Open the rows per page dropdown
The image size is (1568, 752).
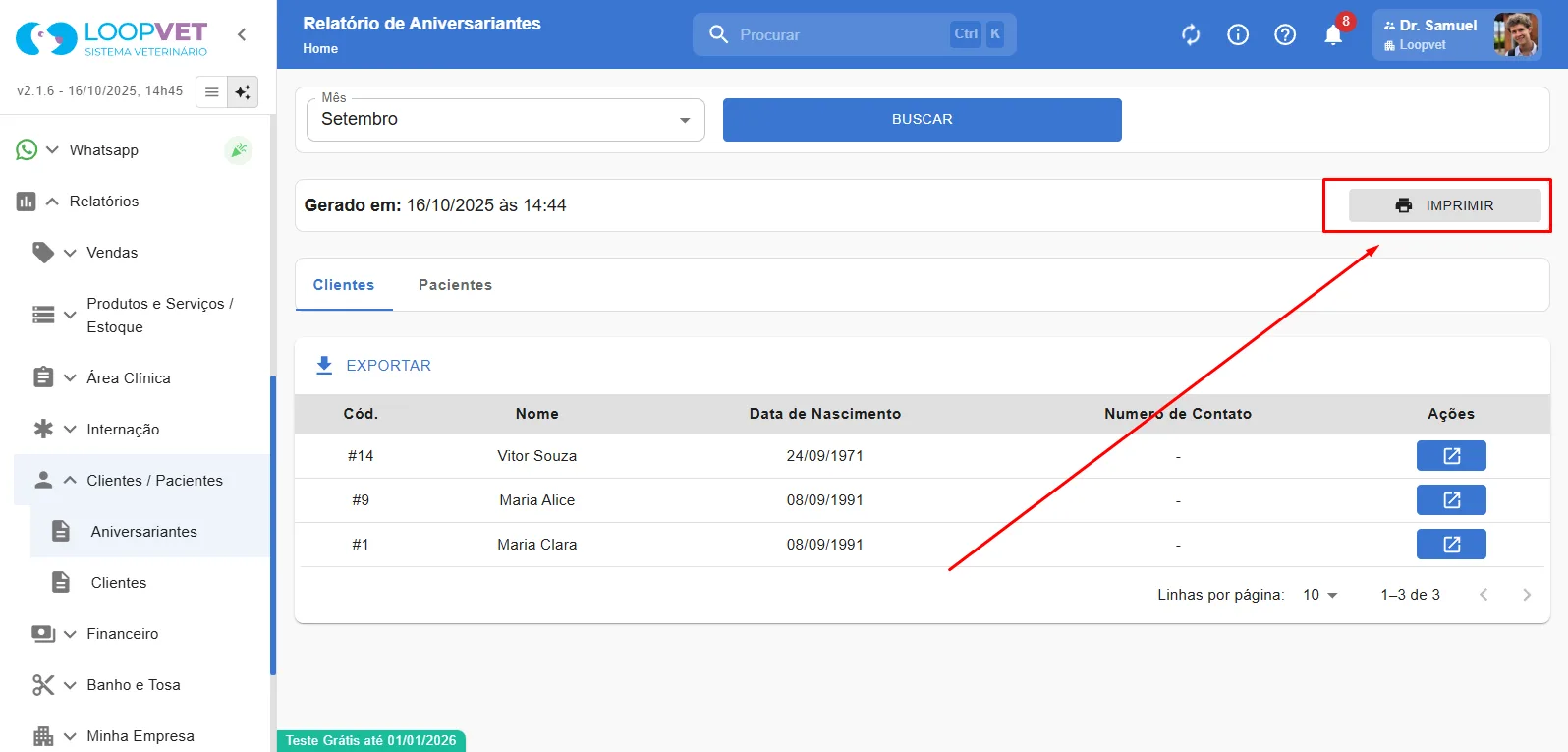coord(1320,595)
